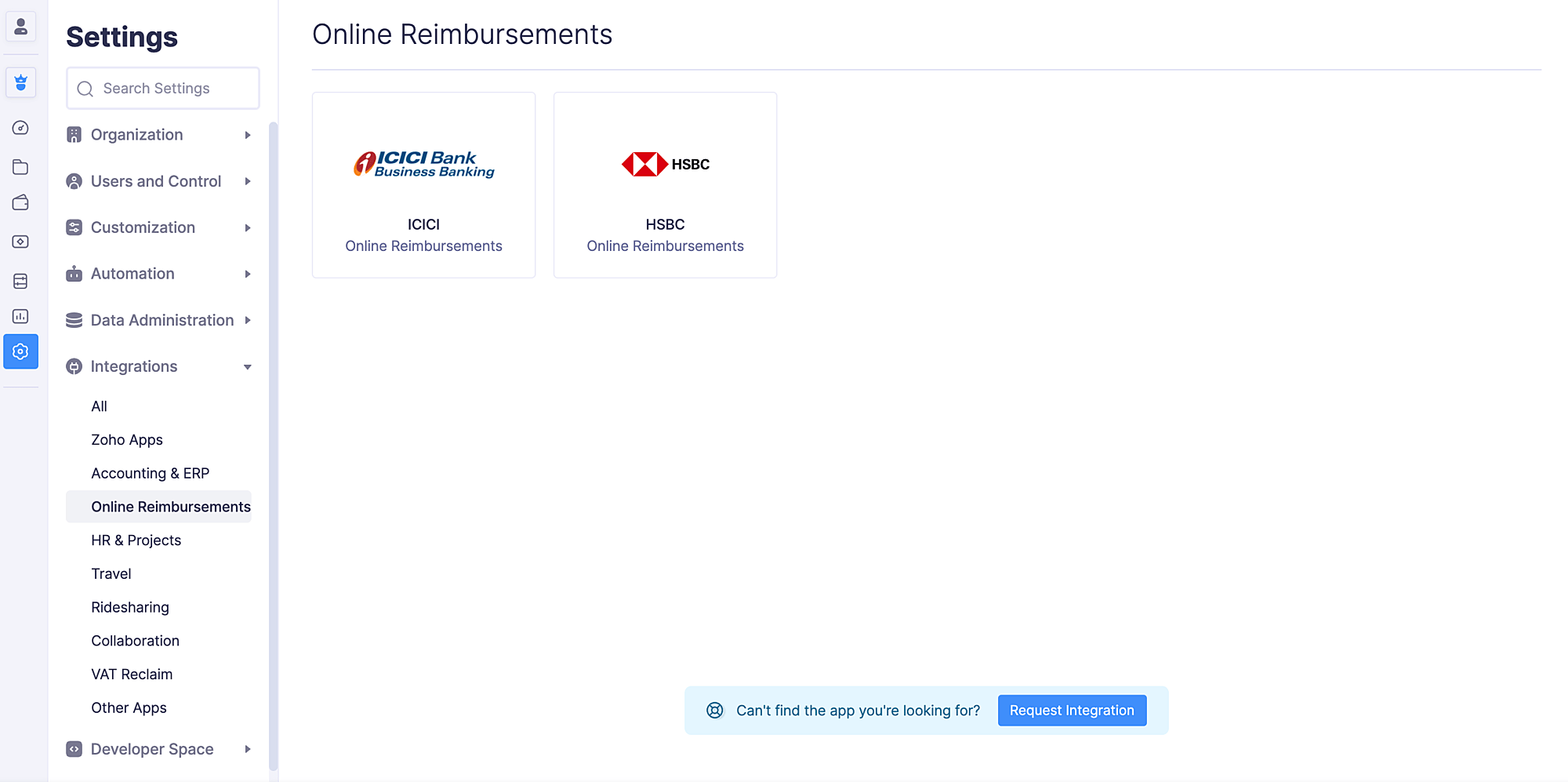The height and width of the screenshot is (782, 1568).
Task: Click the highlighted settings gear icon
Action: [x=21, y=351]
